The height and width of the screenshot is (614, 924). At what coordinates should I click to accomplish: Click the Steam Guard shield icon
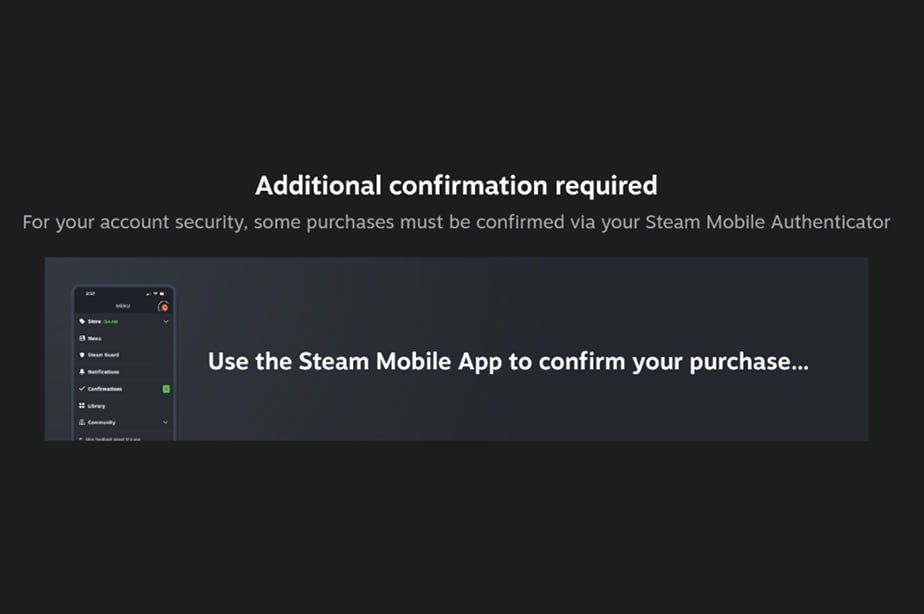point(82,355)
